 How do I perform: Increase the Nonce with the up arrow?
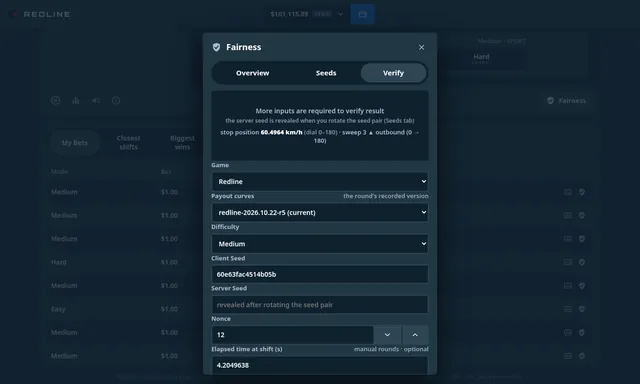415,335
